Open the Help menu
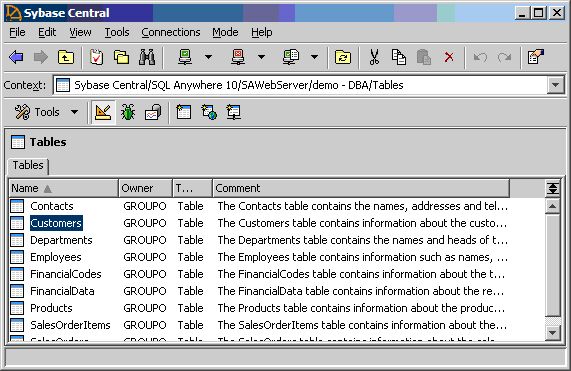The width and height of the screenshot is (571, 371). 261,32
